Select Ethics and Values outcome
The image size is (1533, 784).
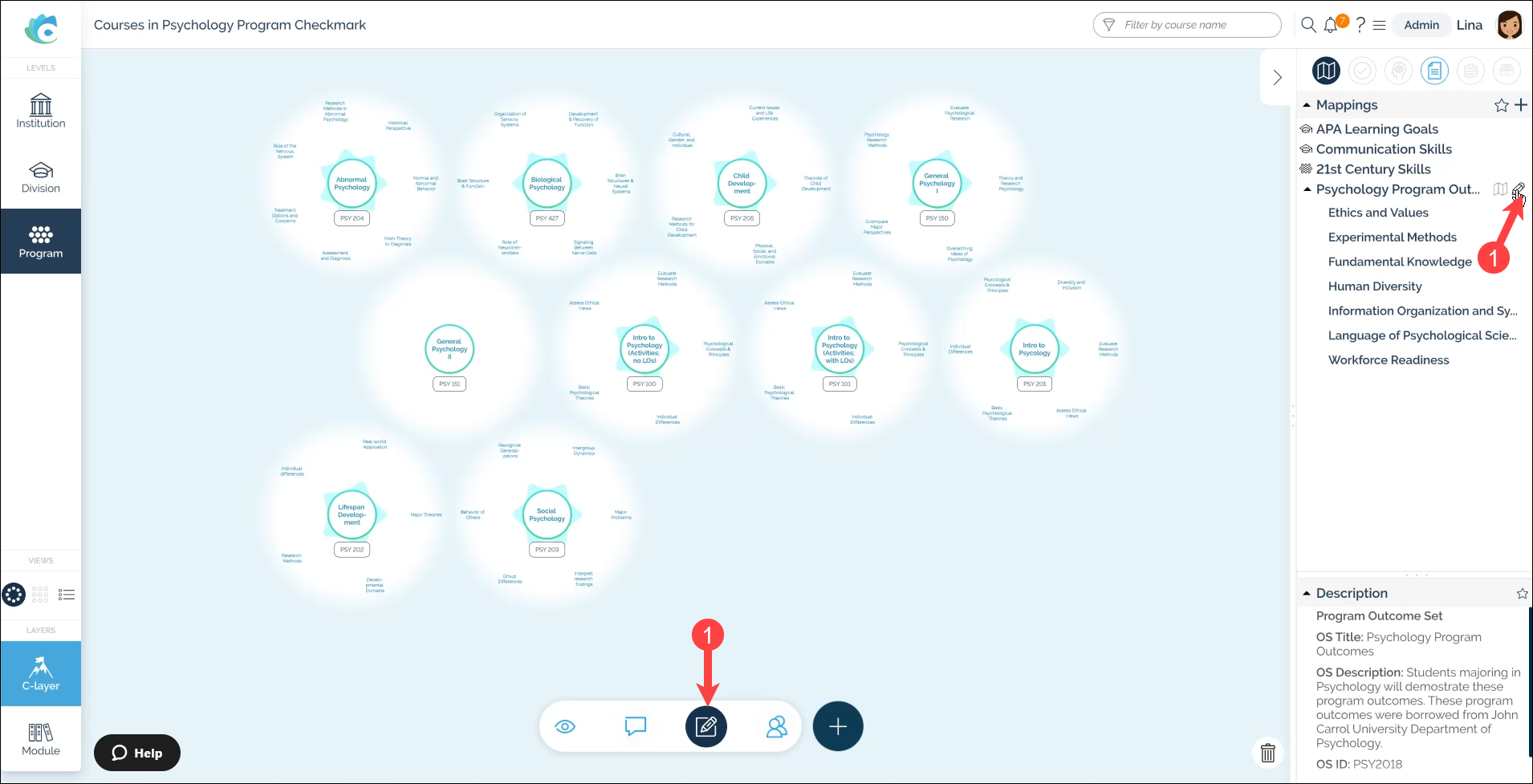(1378, 213)
